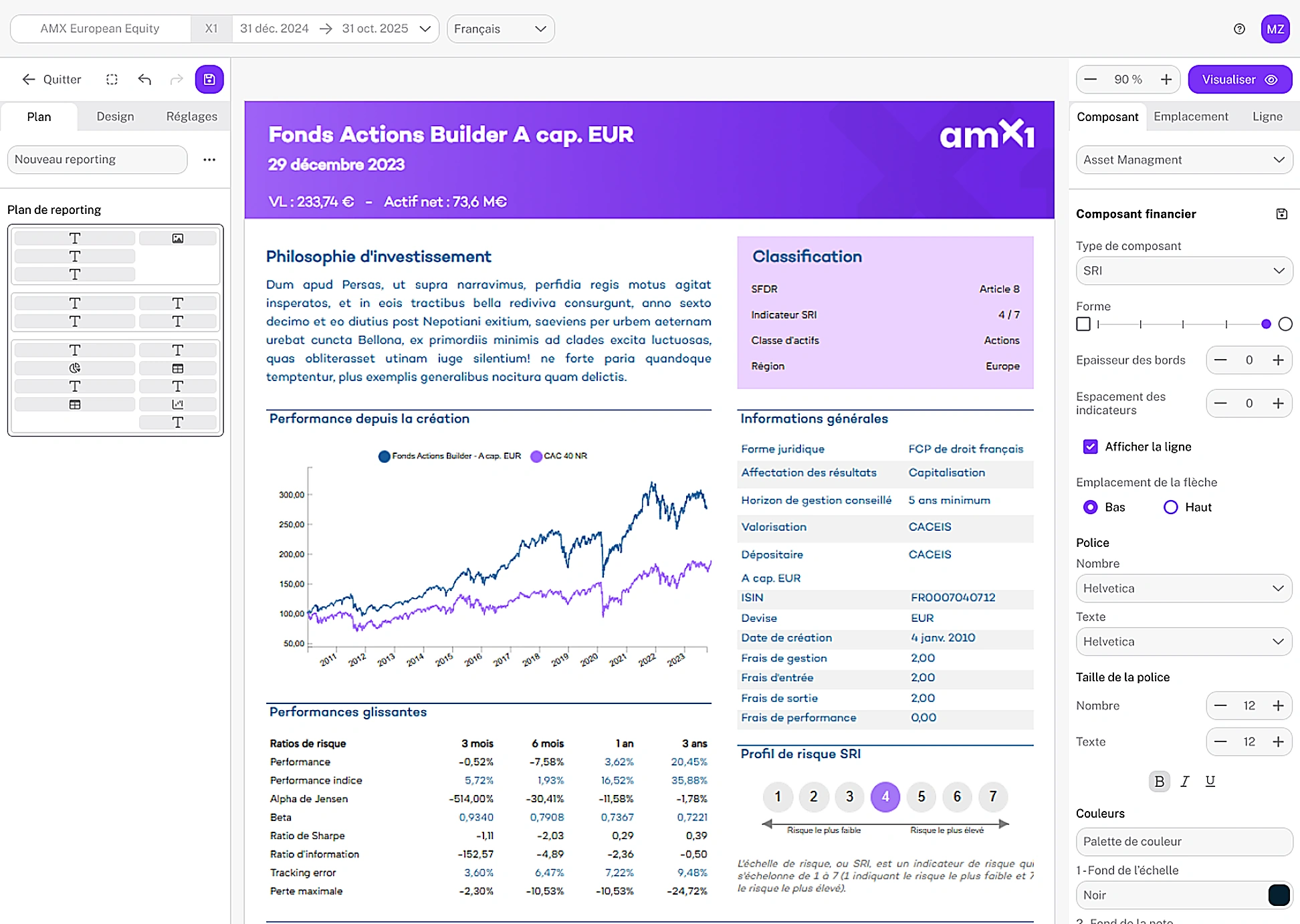Open the date range dropdown

pos(336,29)
